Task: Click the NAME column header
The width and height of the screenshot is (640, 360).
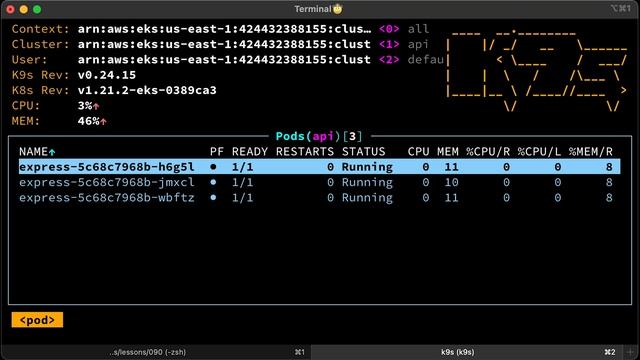Action: click(33, 152)
